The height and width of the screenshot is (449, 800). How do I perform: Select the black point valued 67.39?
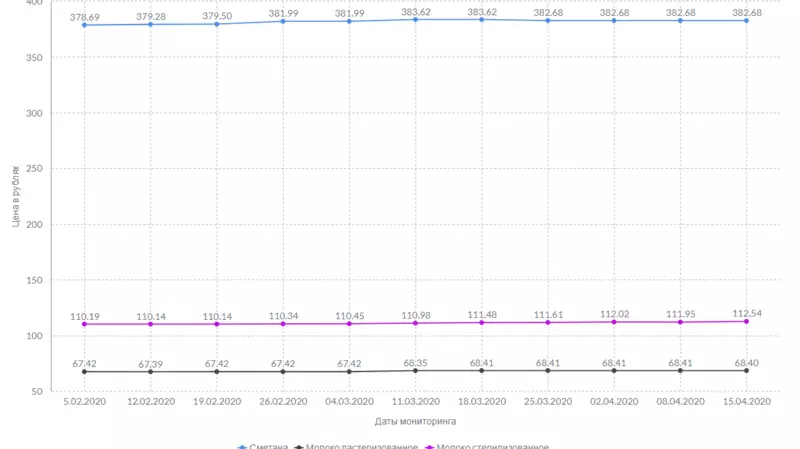pyautogui.click(x=151, y=372)
